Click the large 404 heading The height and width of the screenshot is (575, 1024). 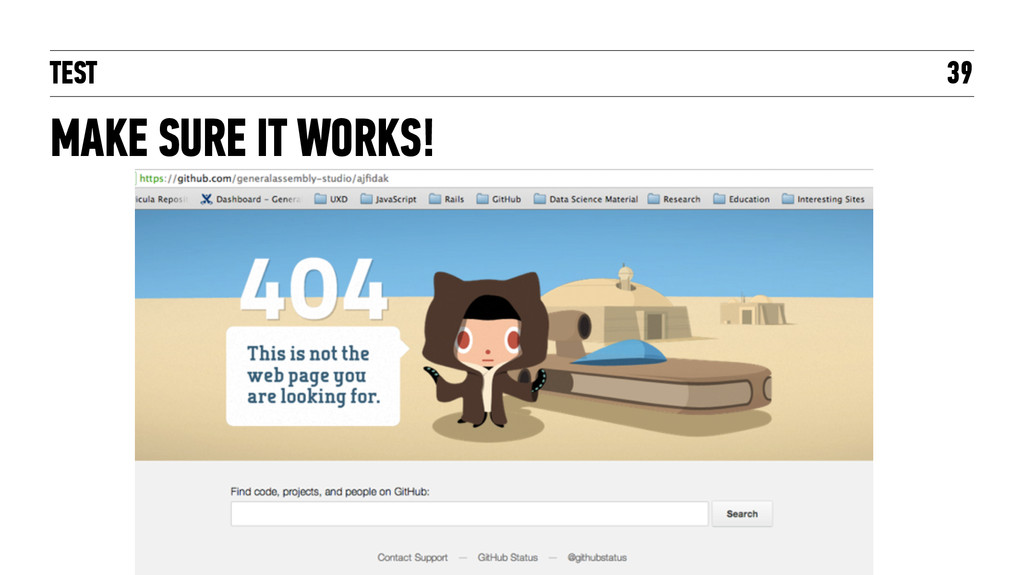click(313, 288)
